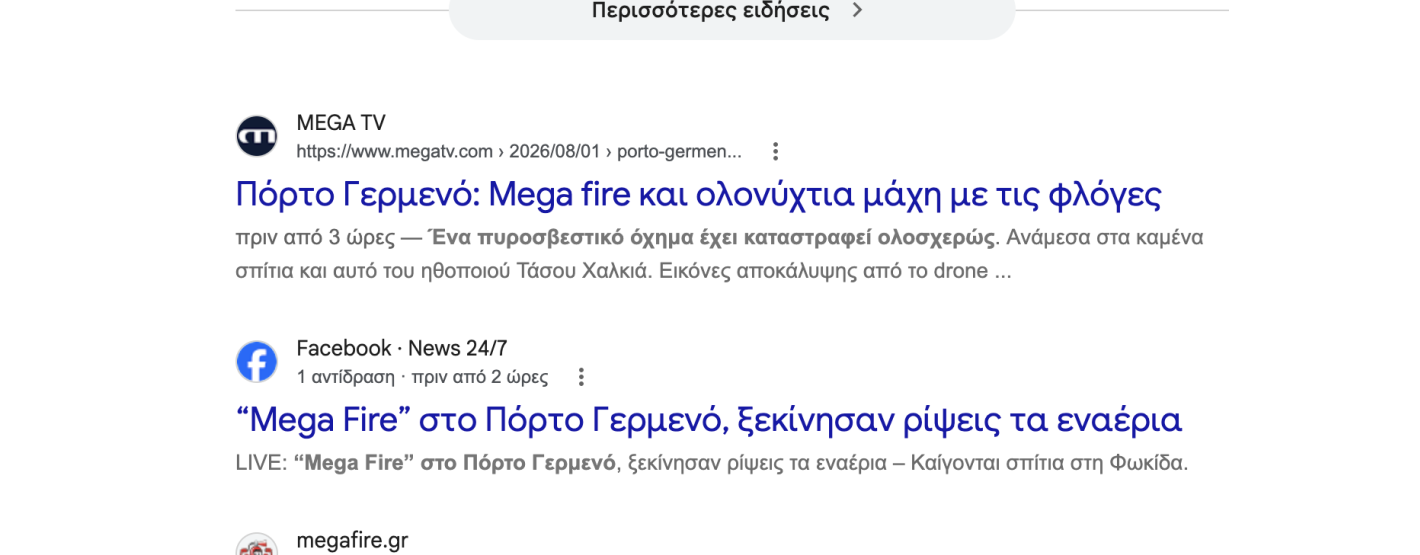Click the 1 αντίδραση reactions text
The width and height of the screenshot is (1420, 555).
tap(345, 378)
